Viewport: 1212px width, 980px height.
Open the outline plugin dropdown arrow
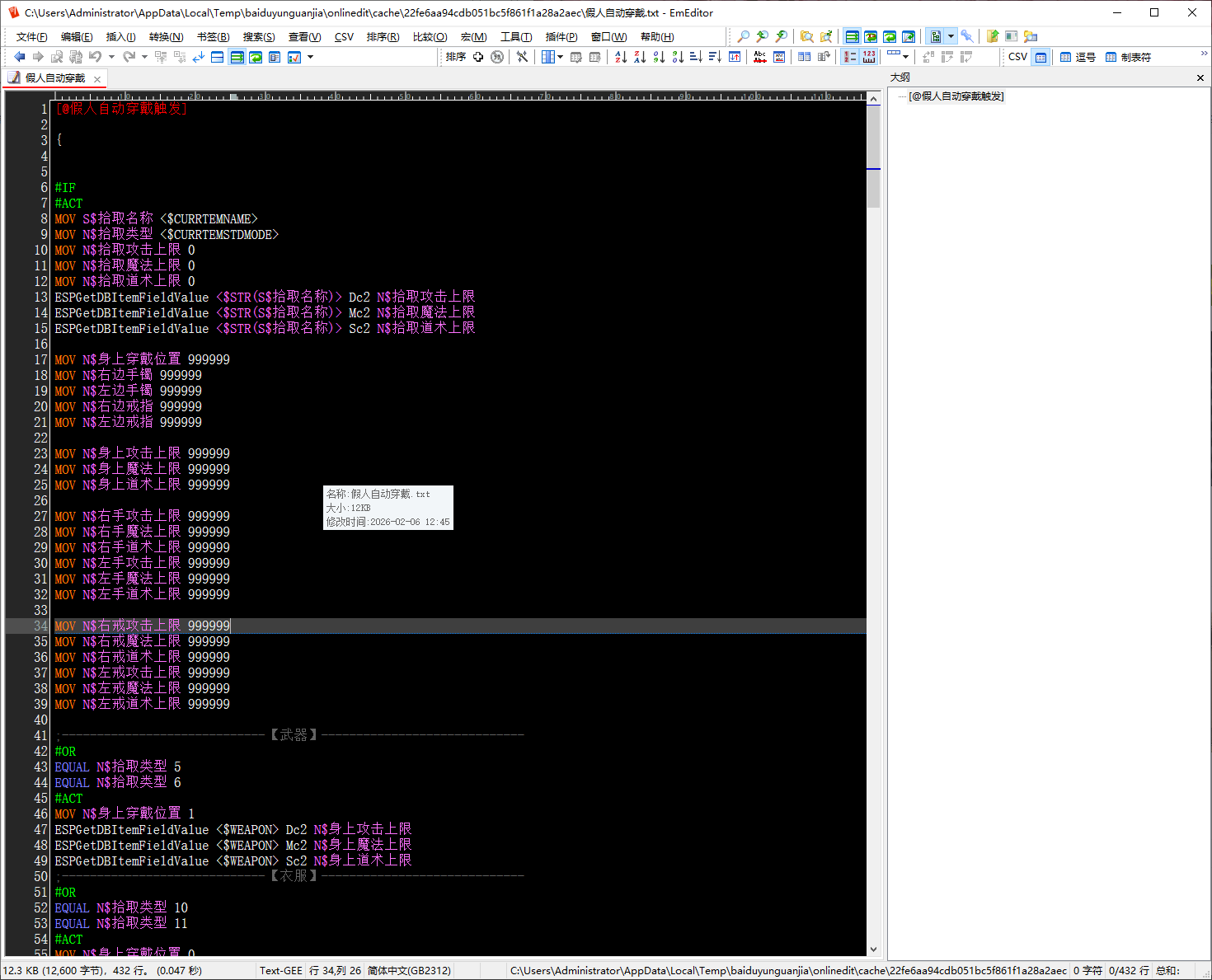[951, 36]
